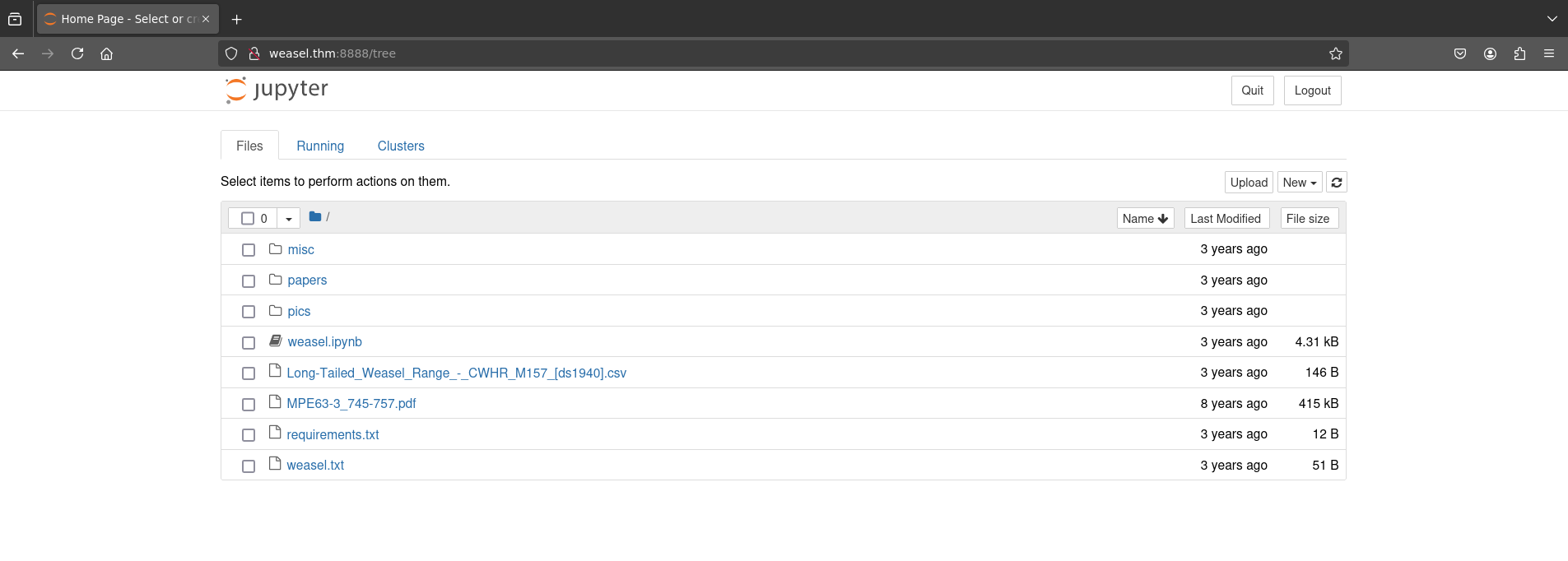Viewport: 1568px width, 561px height.
Task: Switch to the Running tab
Action: [x=320, y=146]
